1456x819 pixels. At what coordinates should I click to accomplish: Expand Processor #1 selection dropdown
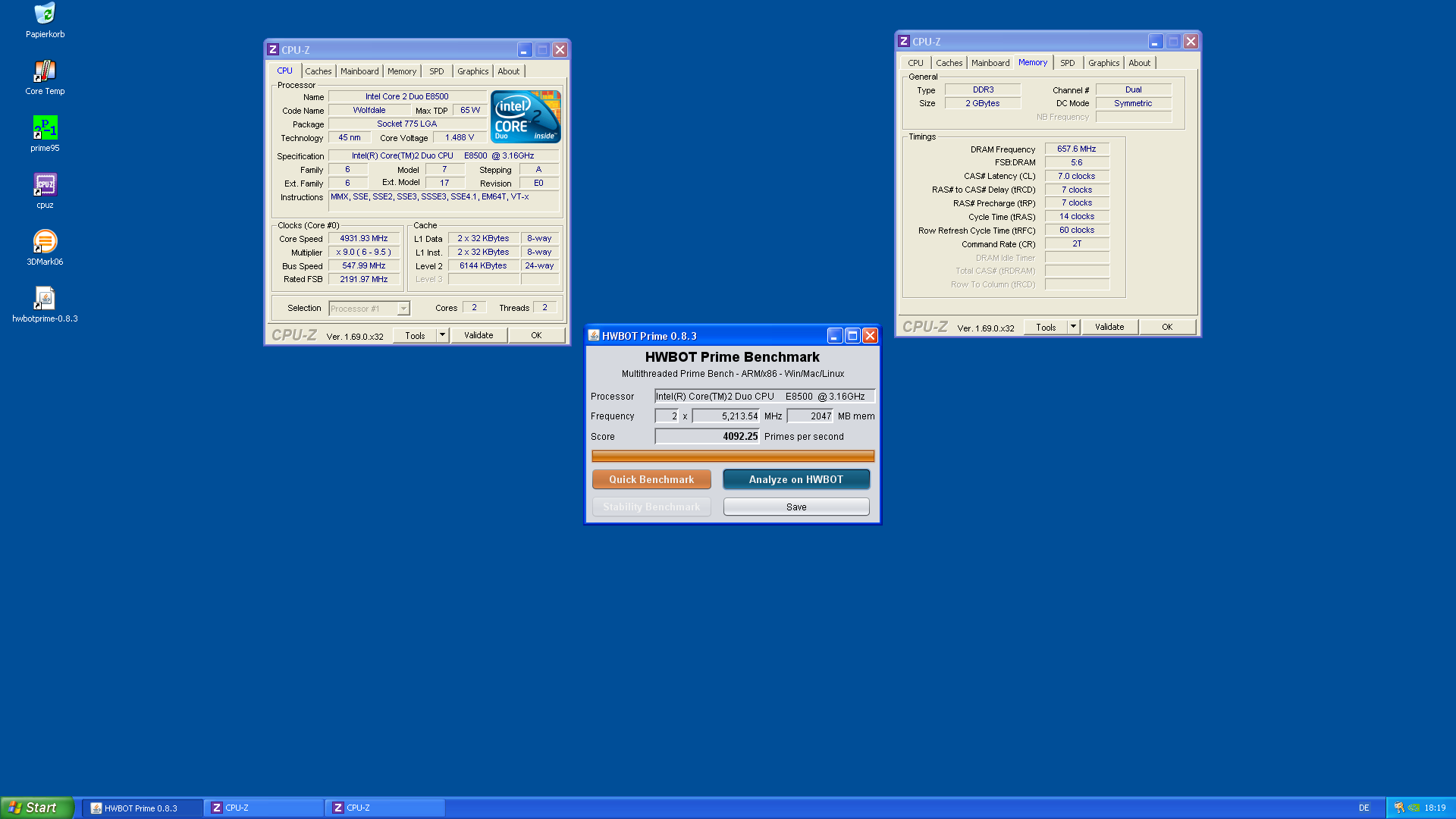[403, 309]
